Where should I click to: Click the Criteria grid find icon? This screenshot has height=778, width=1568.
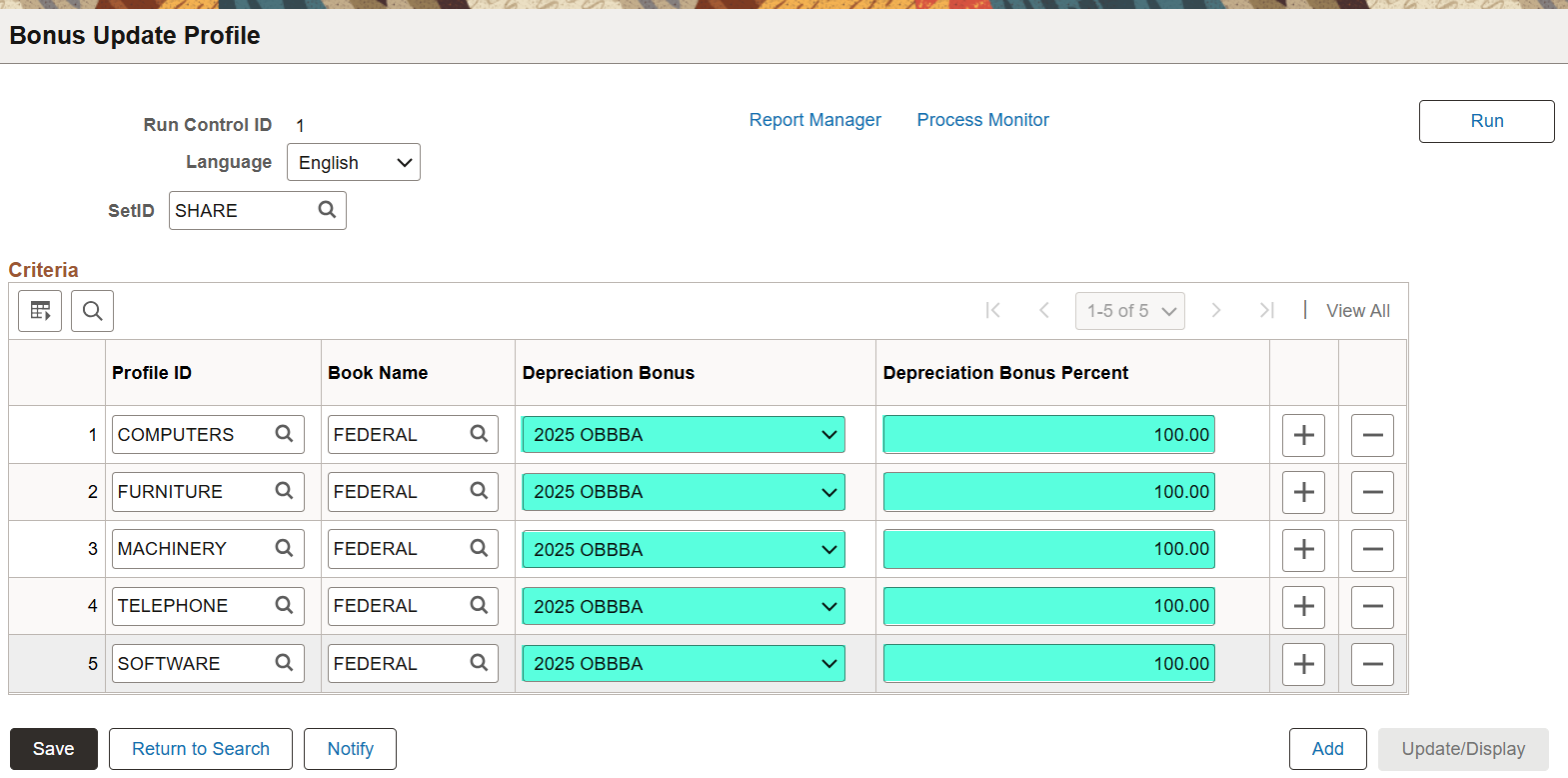[x=92, y=311]
